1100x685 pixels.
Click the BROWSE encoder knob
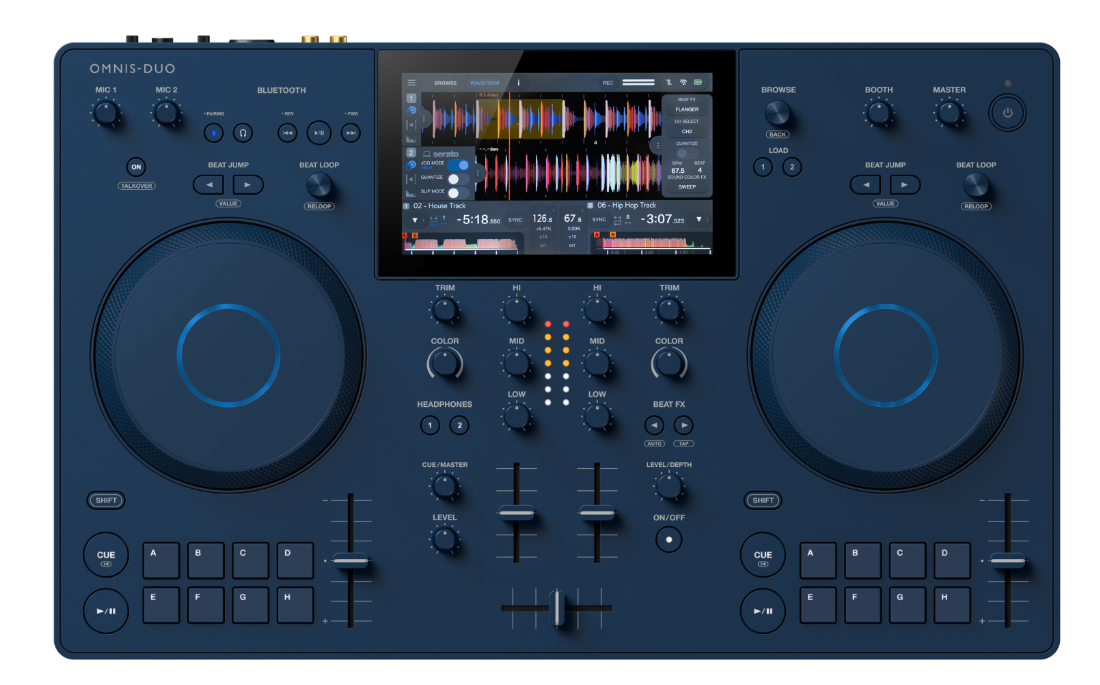click(777, 112)
